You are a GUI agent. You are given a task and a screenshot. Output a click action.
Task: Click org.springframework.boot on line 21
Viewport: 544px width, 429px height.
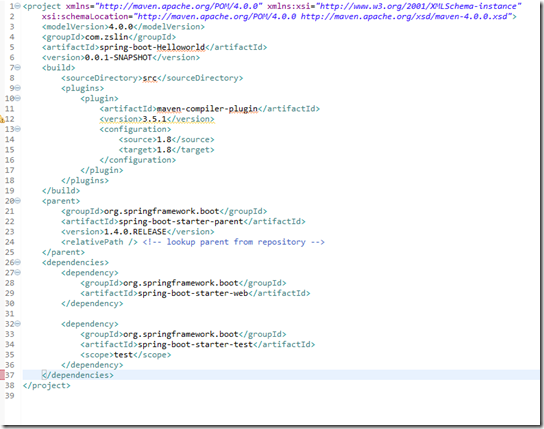pos(162,211)
